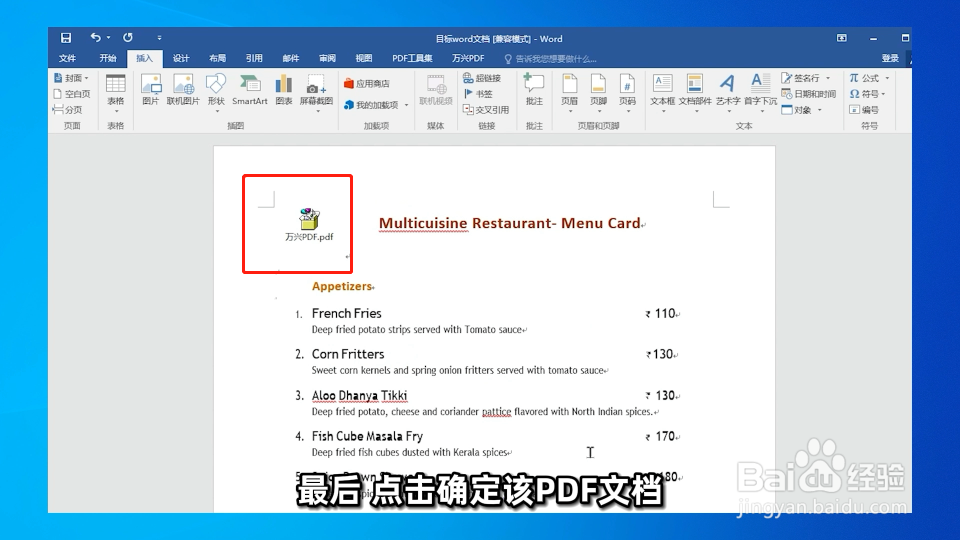The image size is (960, 540).
Task: Add a 书签 bookmark
Action: (478, 94)
